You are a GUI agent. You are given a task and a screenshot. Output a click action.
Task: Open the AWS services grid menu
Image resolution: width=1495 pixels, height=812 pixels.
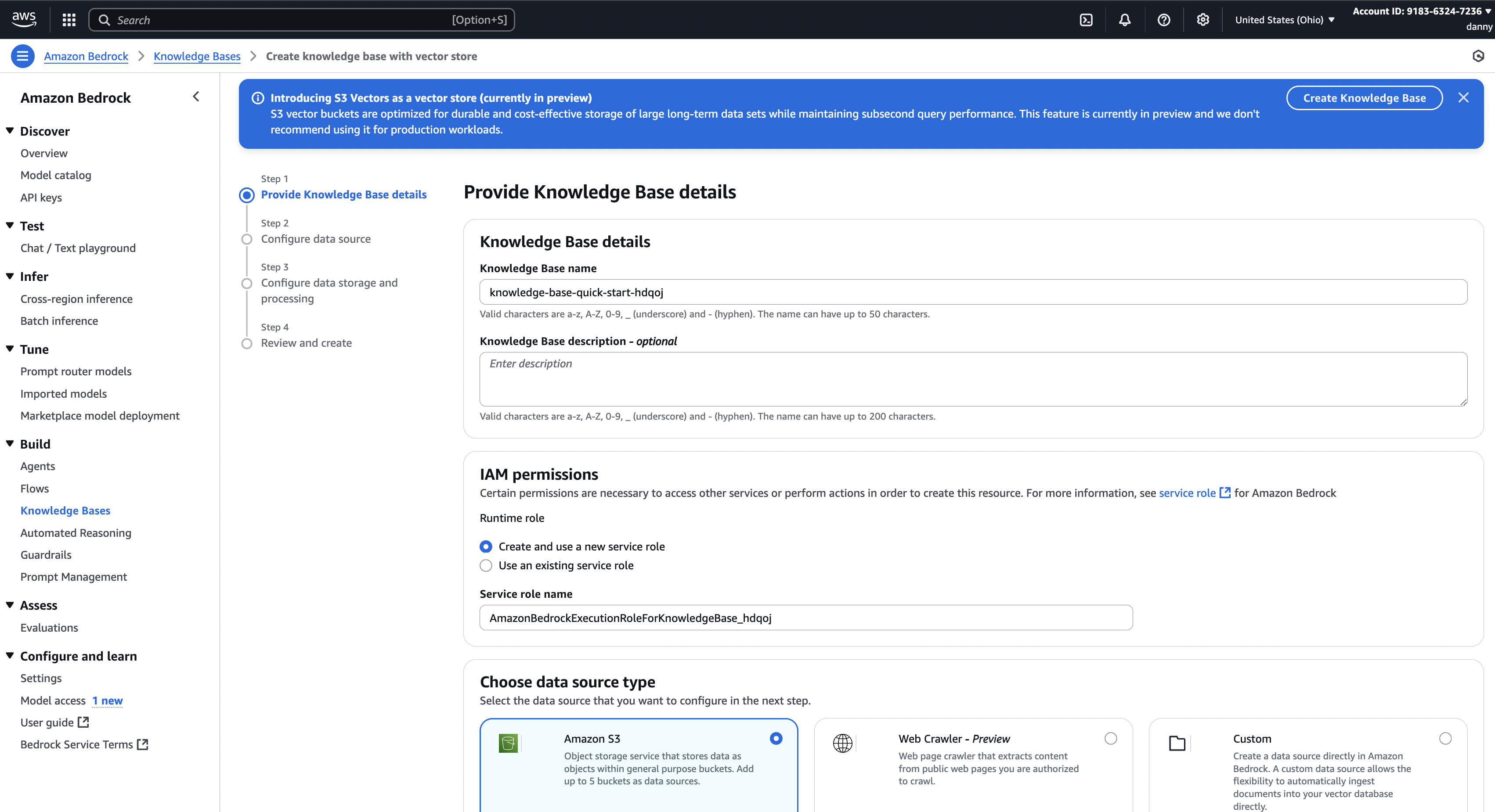tap(69, 20)
